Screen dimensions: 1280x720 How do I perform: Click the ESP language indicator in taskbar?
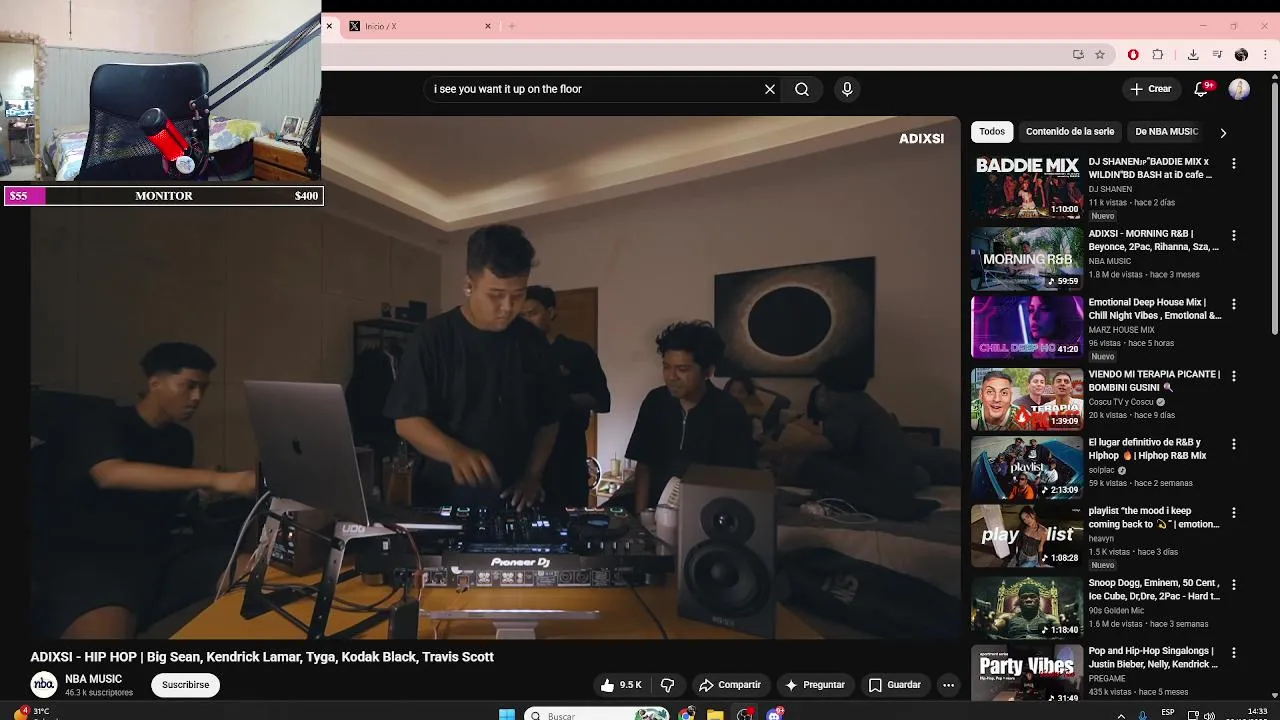tap(1168, 713)
